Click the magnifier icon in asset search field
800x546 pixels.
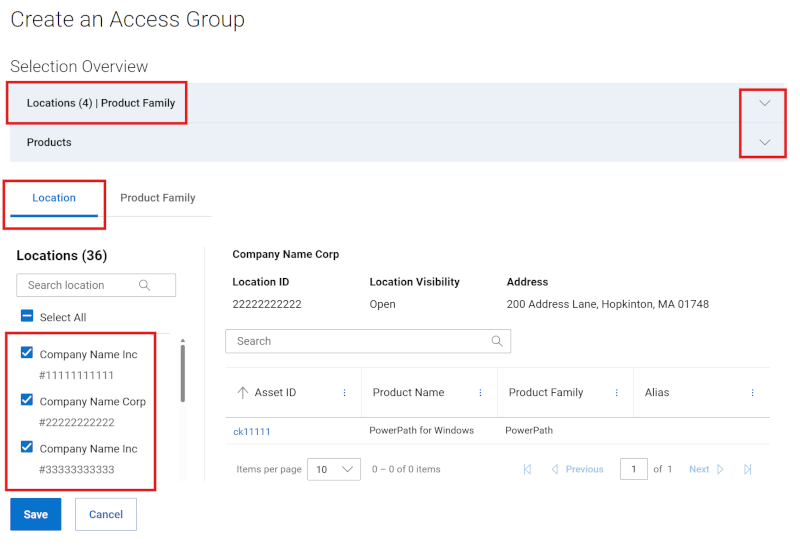(x=497, y=341)
